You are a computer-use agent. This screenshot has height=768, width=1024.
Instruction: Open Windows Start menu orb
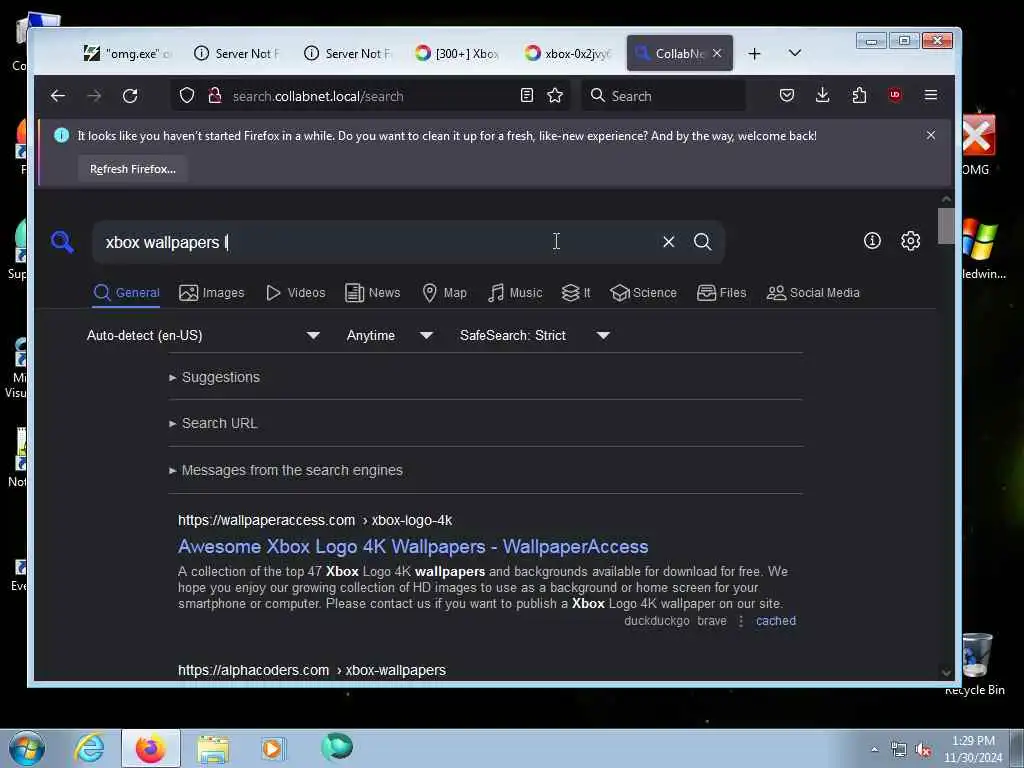tap(27, 748)
